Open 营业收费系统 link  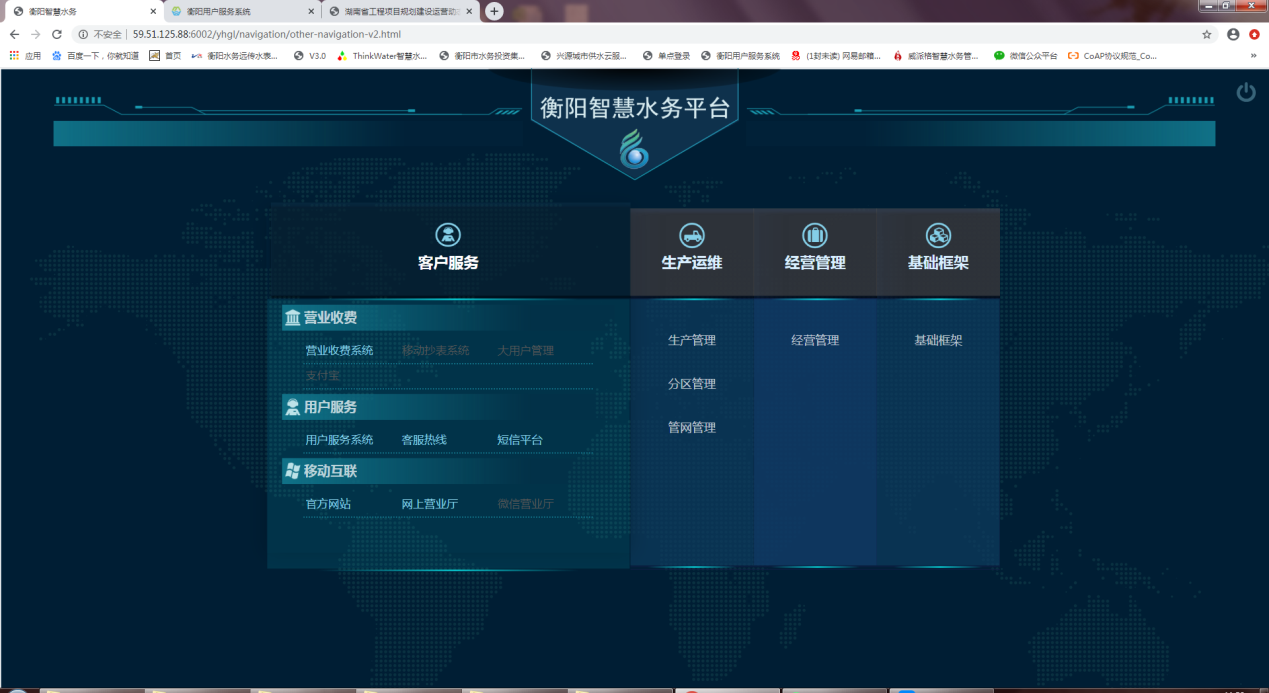coord(339,351)
